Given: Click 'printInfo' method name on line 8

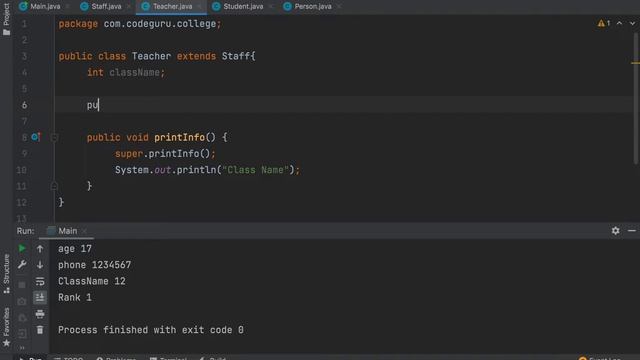Looking at the screenshot, I should (x=179, y=138).
